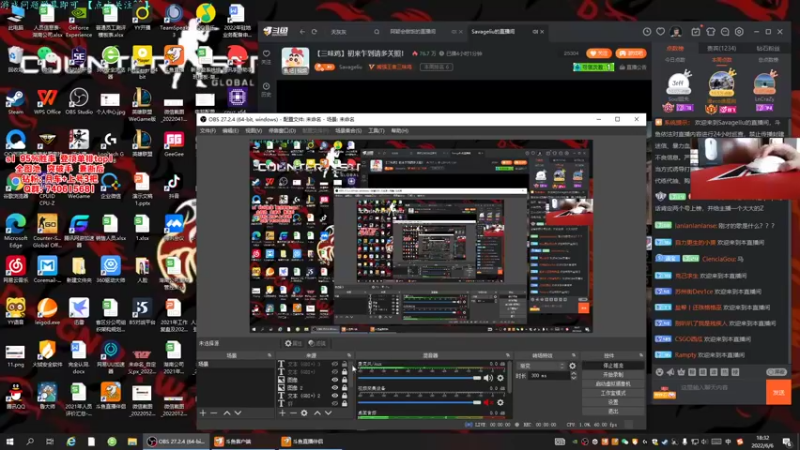This screenshot has height=450, width=800.
Task: Click Stop Streaming button in OBS controls
Action: [x=613, y=365]
